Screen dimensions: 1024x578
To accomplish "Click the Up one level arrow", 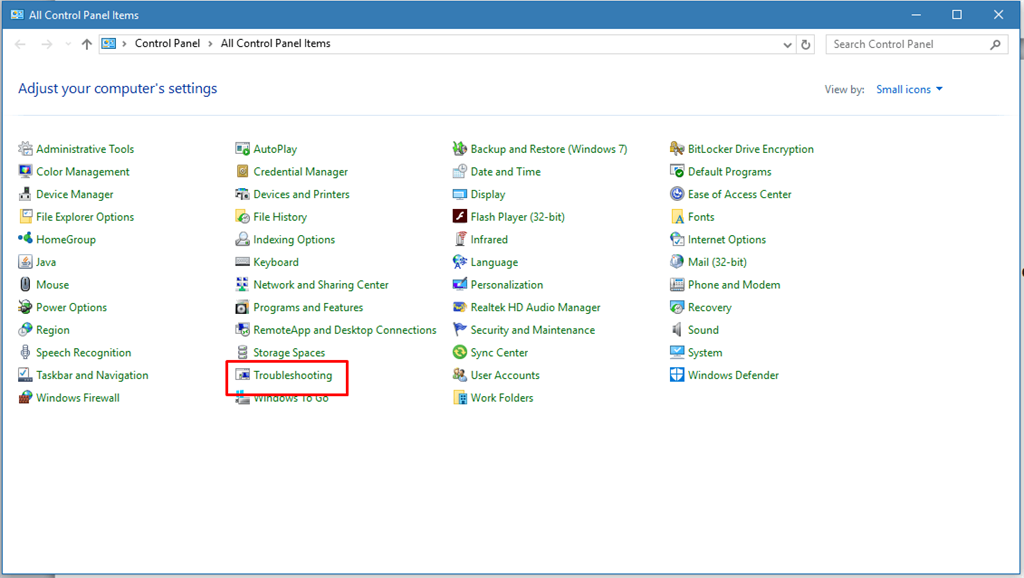I will (87, 44).
